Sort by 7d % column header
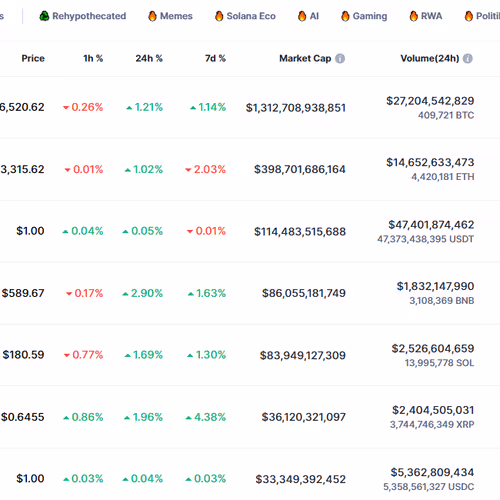 coord(215,58)
